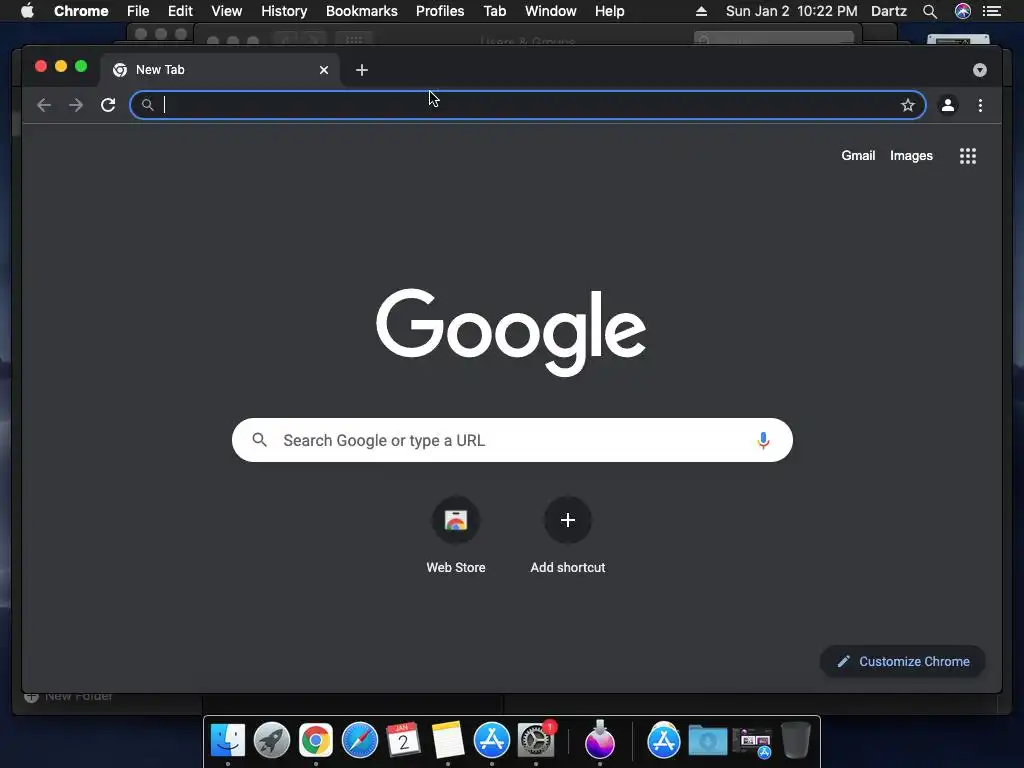Reload the current page
The image size is (1024, 768).
point(108,105)
